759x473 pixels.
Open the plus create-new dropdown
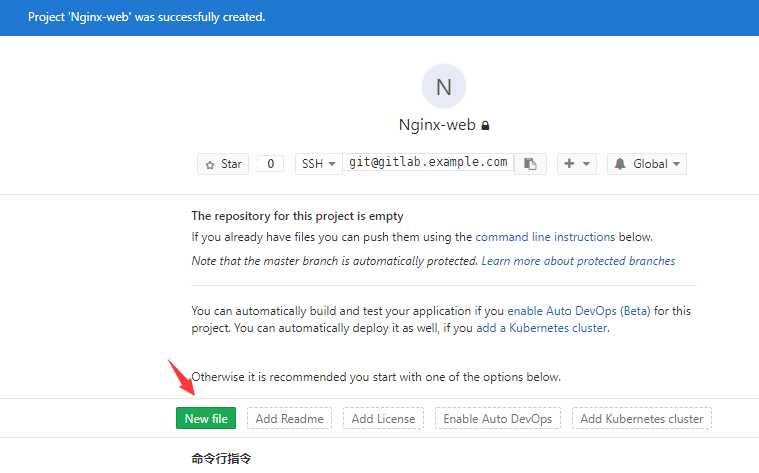[x=577, y=164]
